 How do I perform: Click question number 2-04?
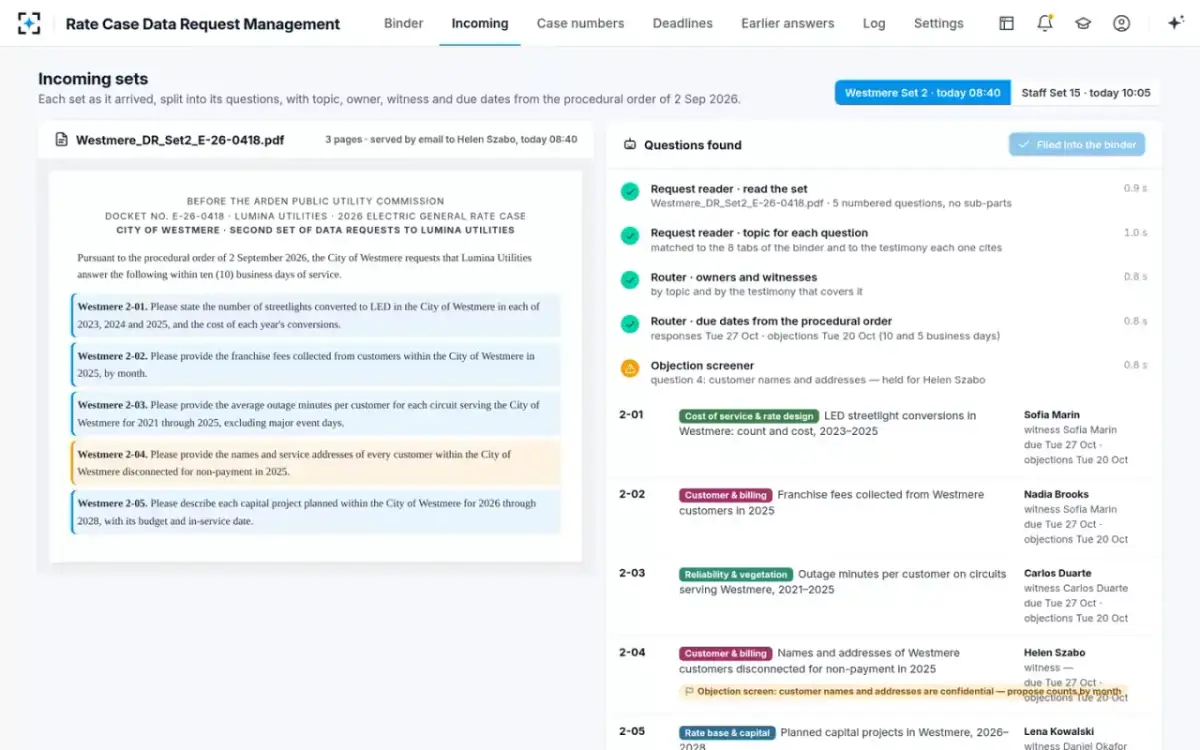pyautogui.click(x=632, y=652)
